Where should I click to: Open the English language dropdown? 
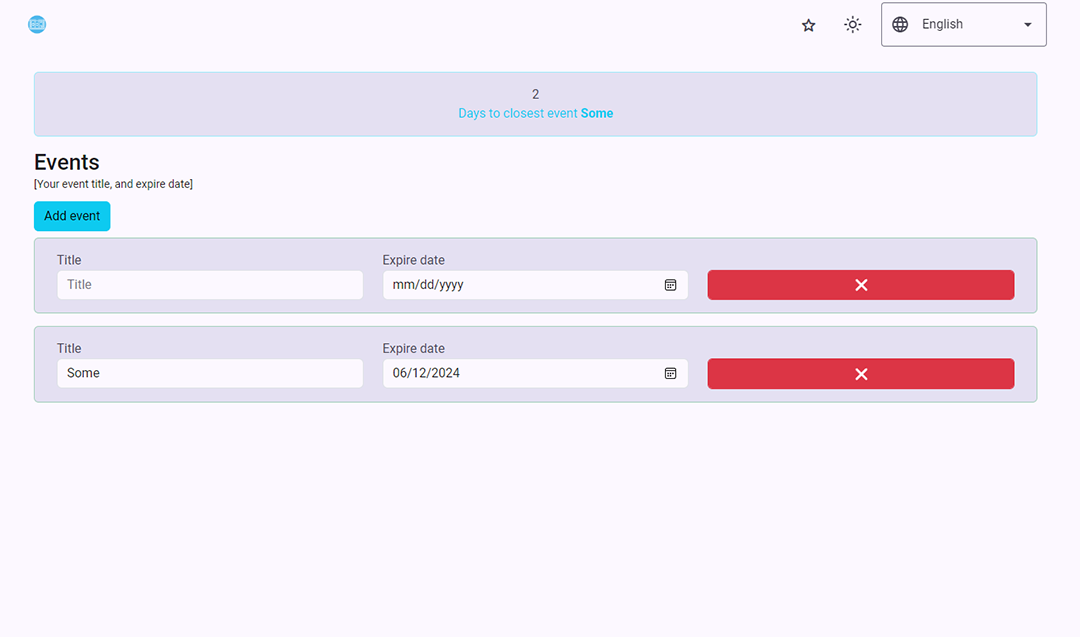click(962, 25)
